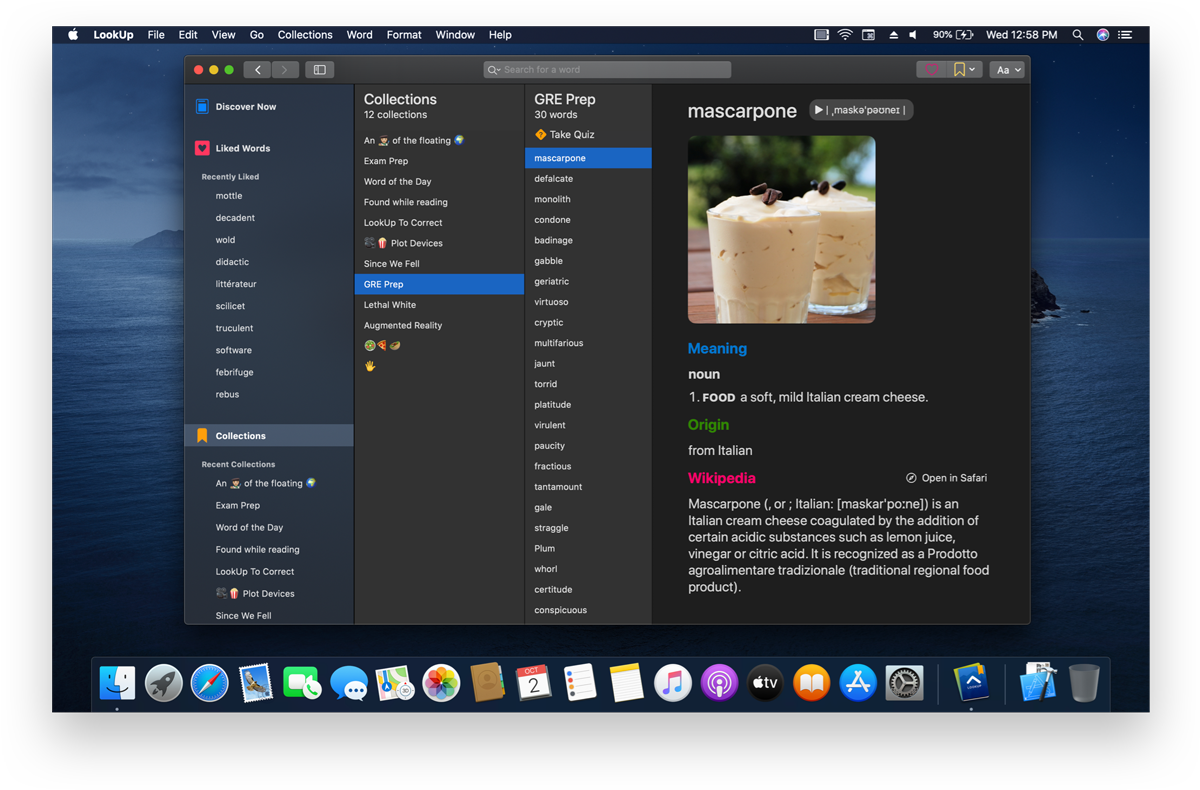Open Siri from menu bar
Viewport: 1200px width, 790px height.
click(1102, 35)
